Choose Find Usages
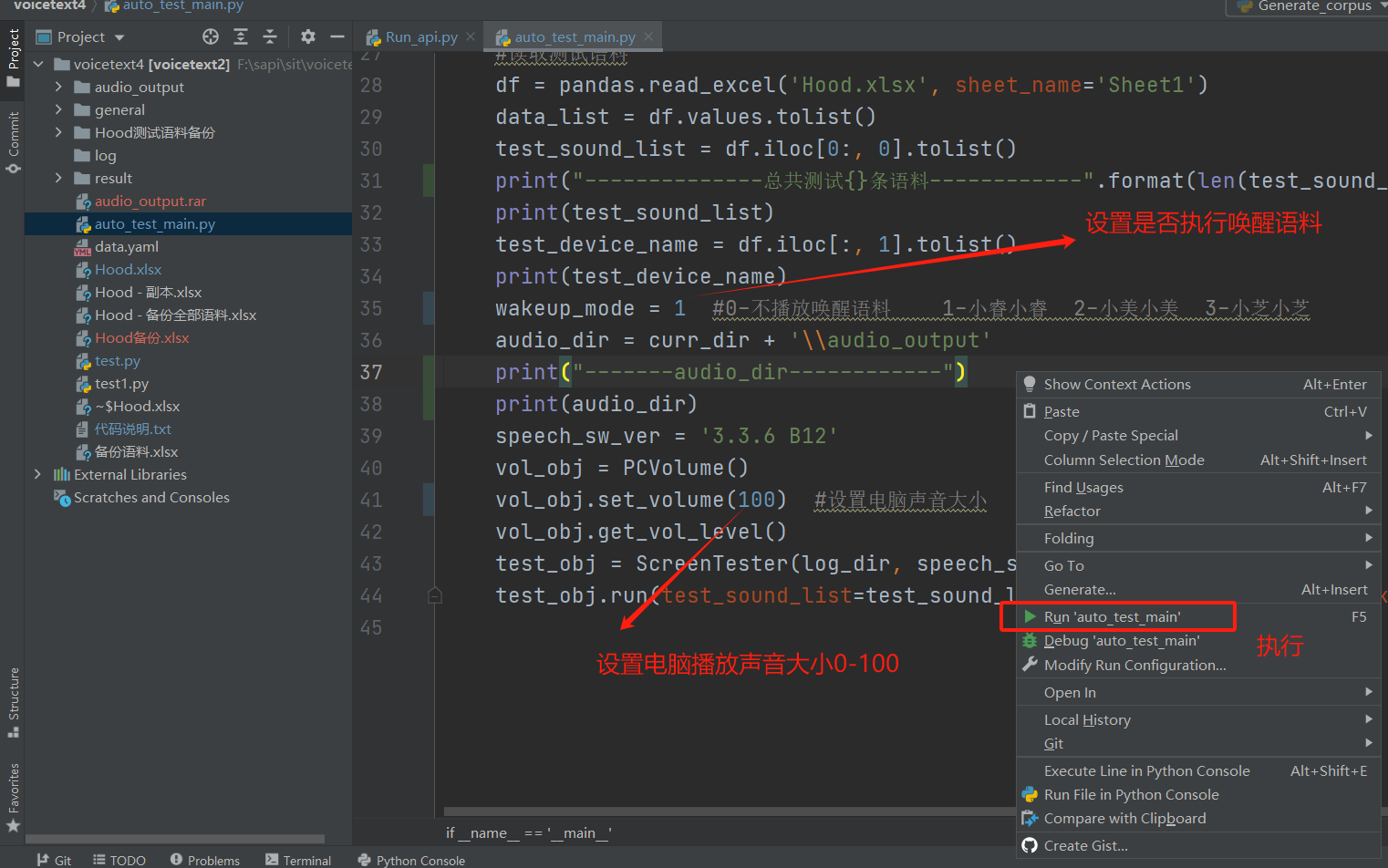The width and height of the screenshot is (1388, 868). (x=1198, y=487)
